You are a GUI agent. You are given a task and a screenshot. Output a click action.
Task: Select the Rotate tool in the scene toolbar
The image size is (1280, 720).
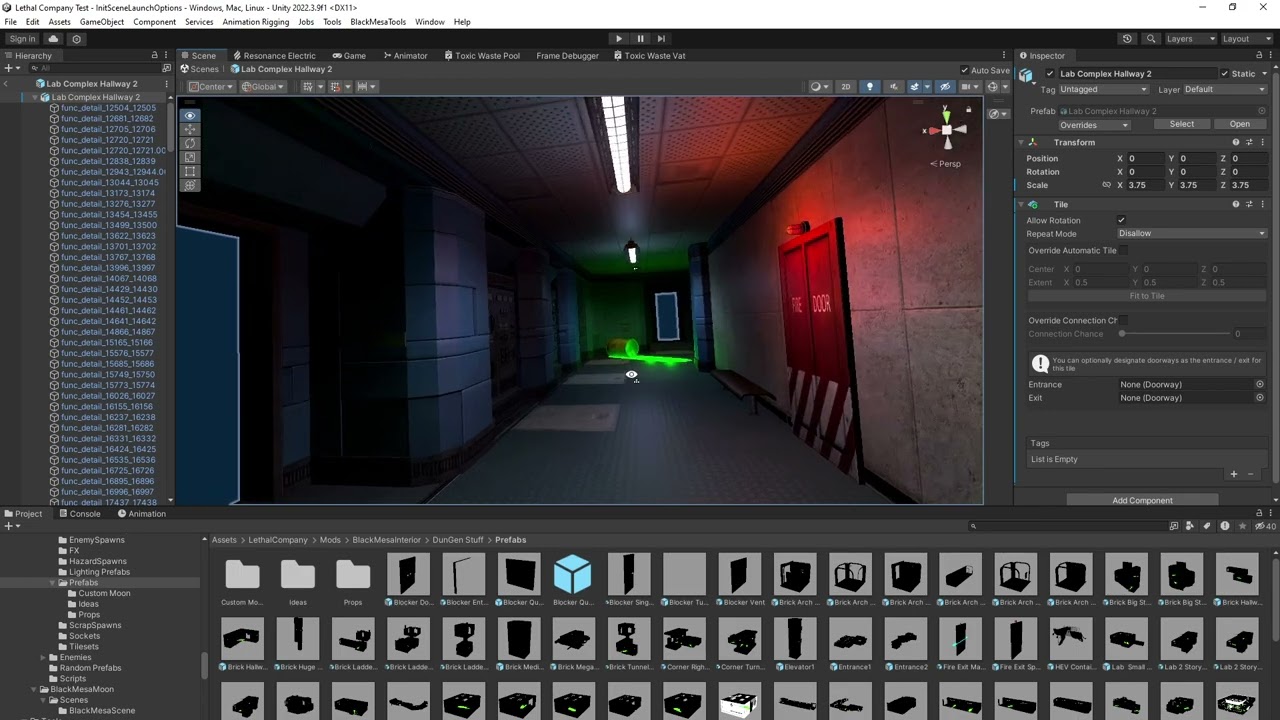point(190,144)
